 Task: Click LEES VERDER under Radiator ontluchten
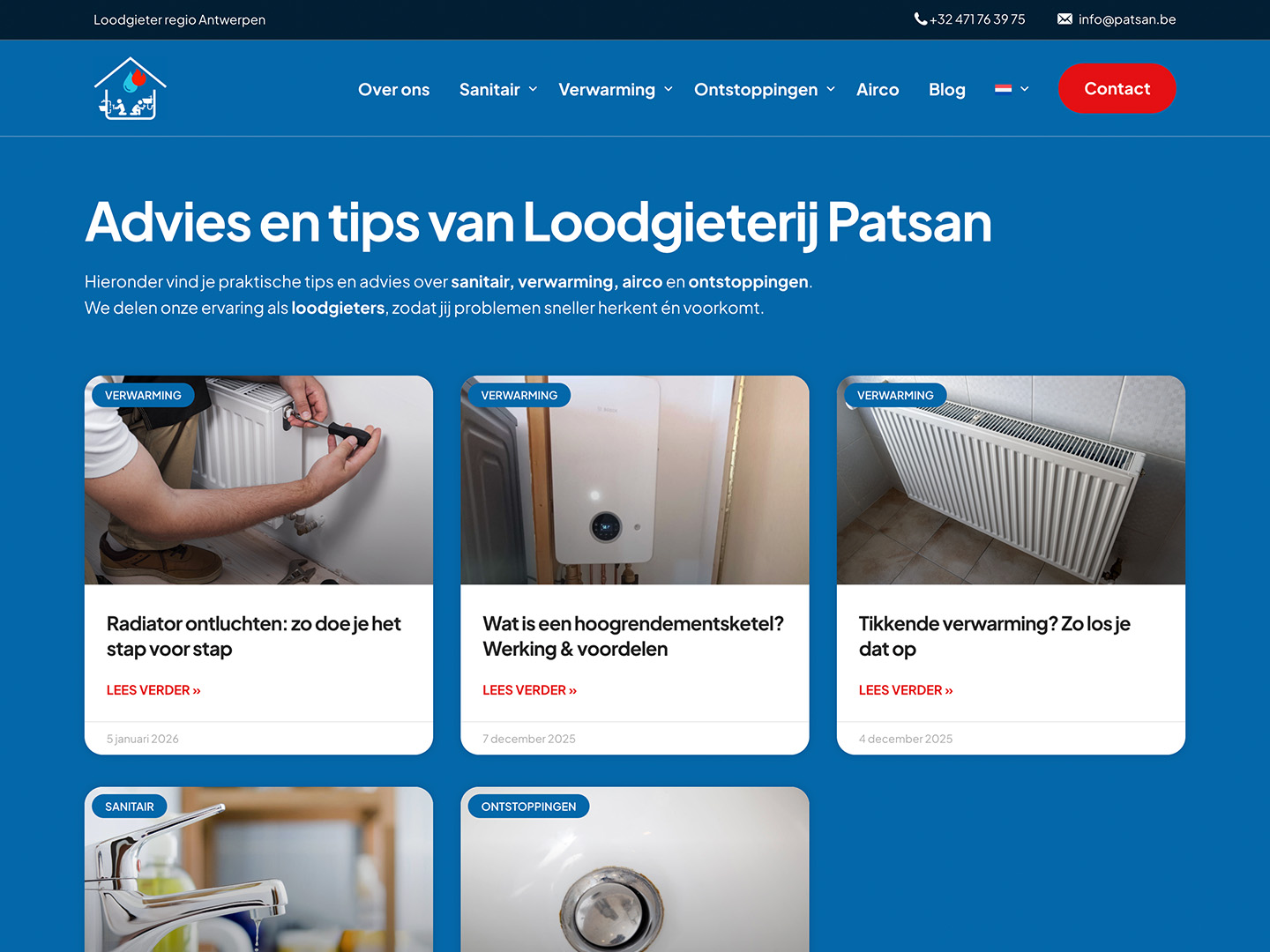point(153,690)
